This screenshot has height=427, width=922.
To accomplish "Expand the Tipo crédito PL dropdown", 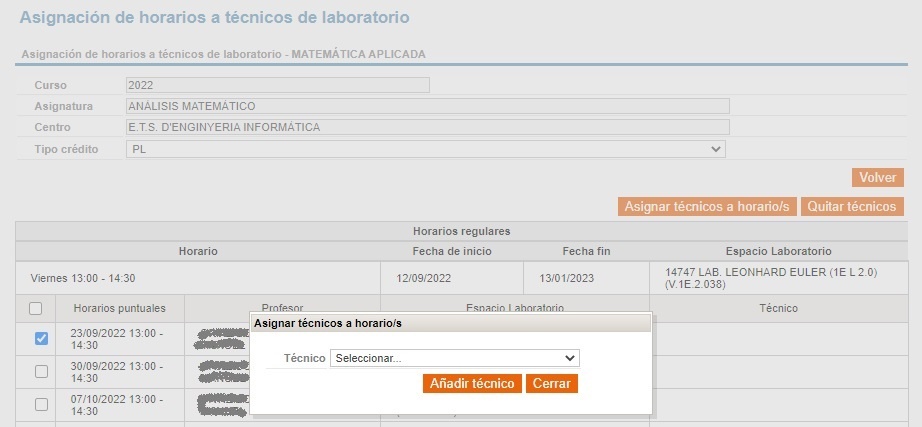I will click(426, 149).
